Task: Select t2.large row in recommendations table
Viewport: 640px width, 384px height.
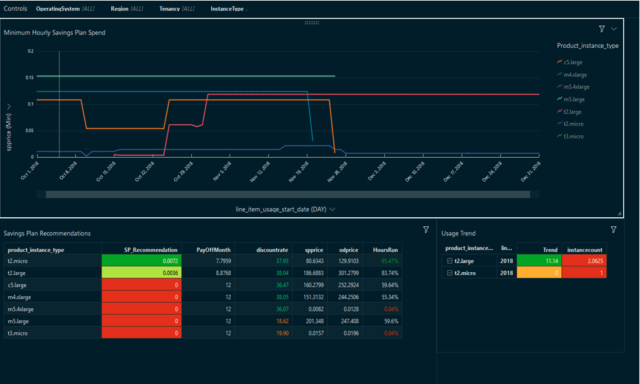Action: 203,273
